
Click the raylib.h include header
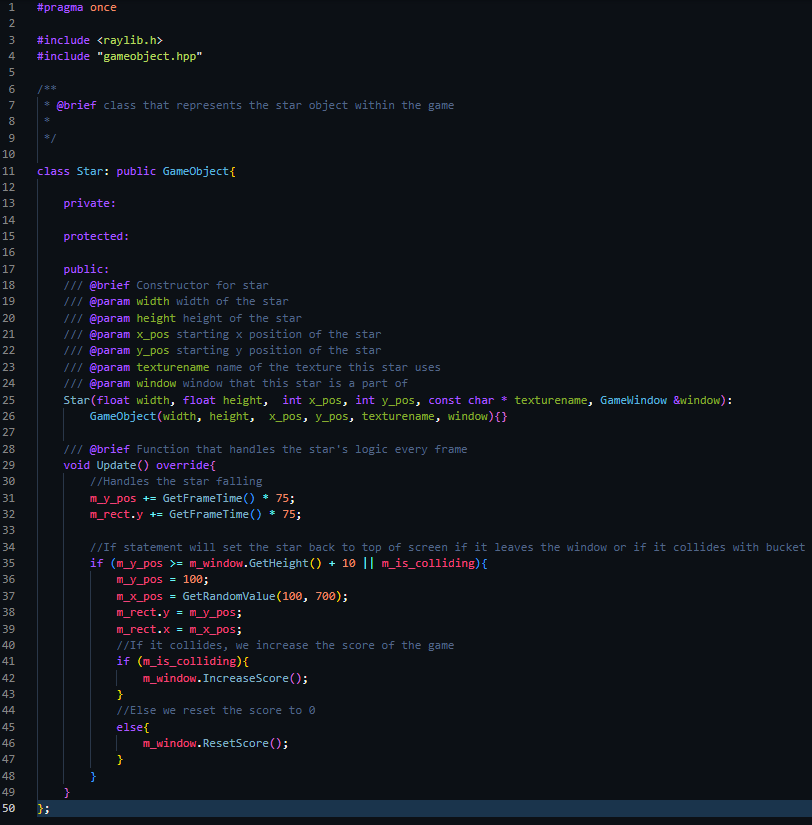(x=129, y=40)
